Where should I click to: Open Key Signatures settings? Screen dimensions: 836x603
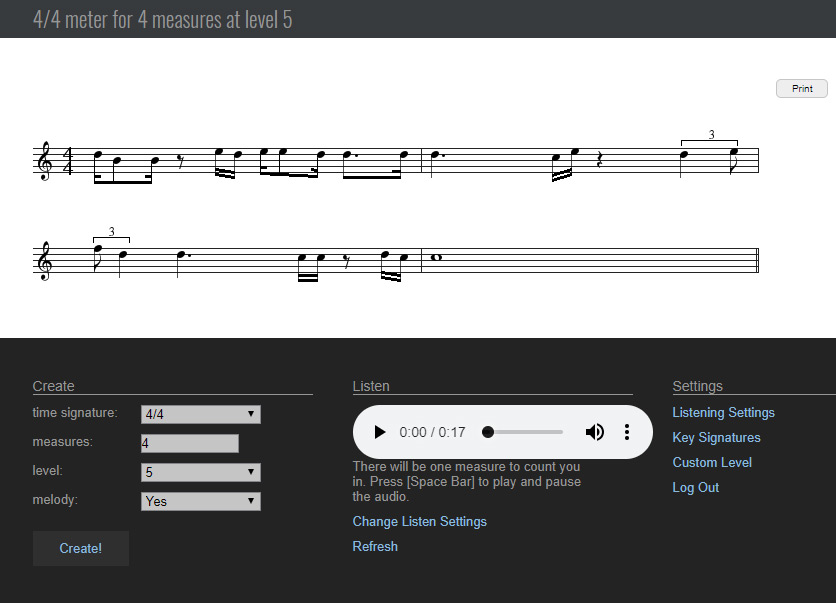(716, 437)
